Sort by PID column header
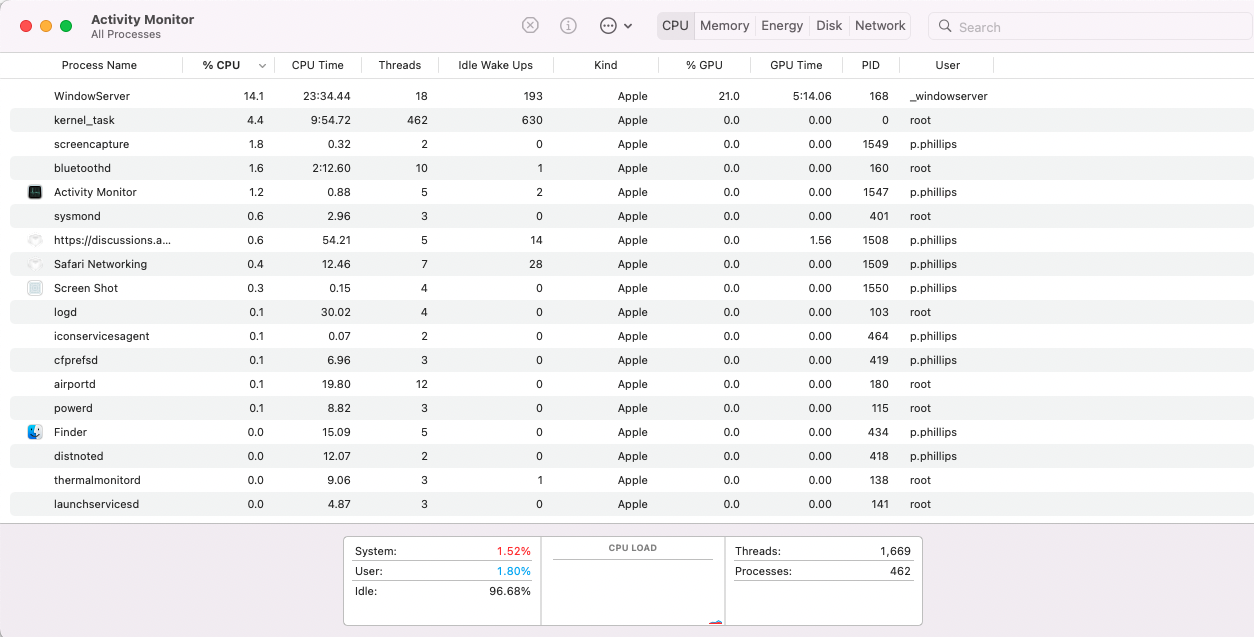 871,65
